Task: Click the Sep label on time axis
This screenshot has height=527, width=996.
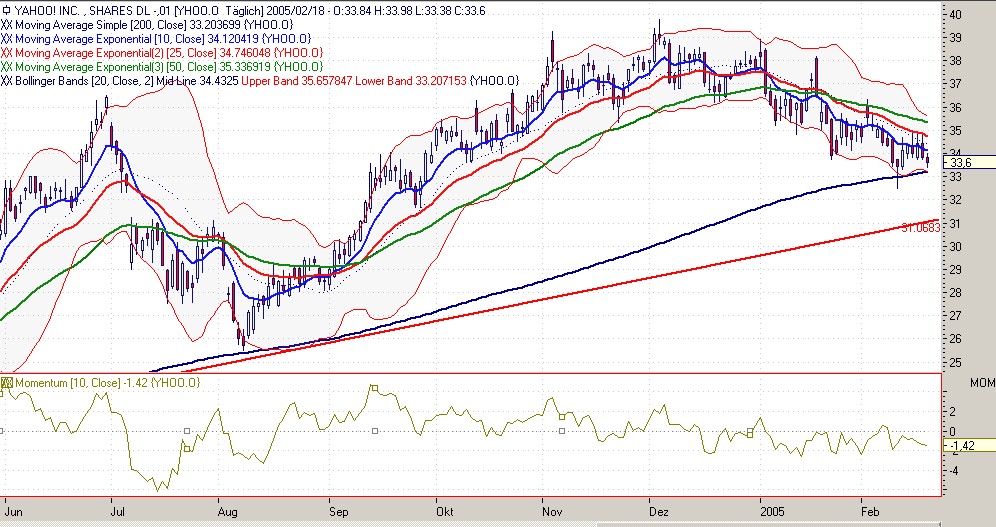Action: (x=339, y=511)
